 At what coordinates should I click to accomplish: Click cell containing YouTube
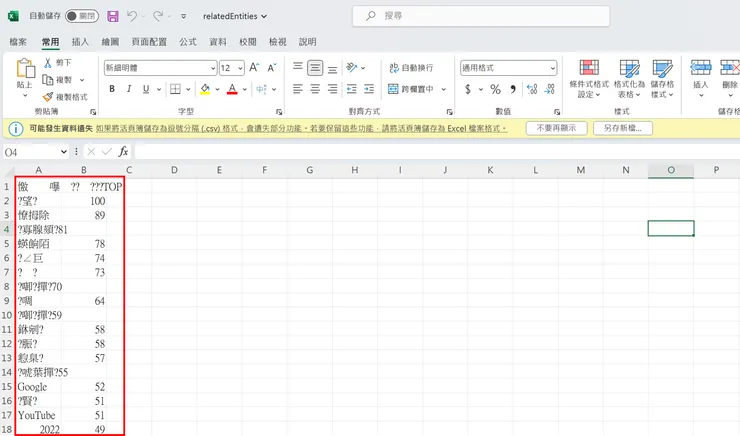click(x=39, y=415)
